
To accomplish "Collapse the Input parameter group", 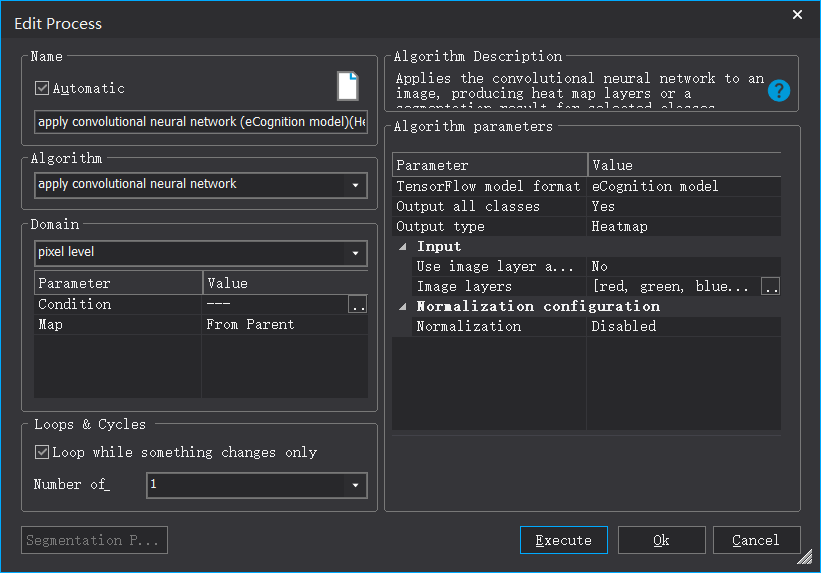I will (x=403, y=247).
